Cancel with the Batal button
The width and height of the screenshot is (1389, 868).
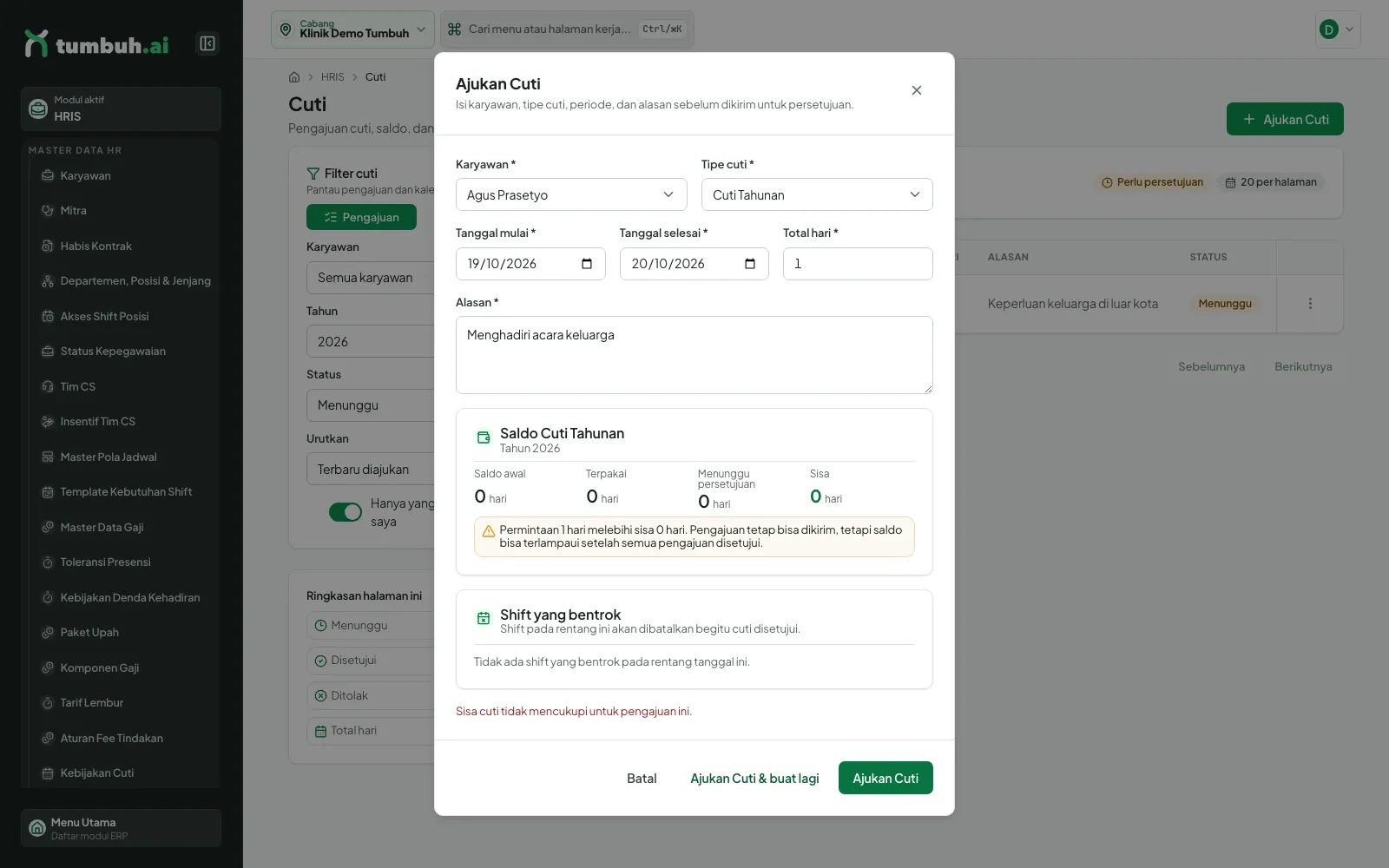(642, 779)
